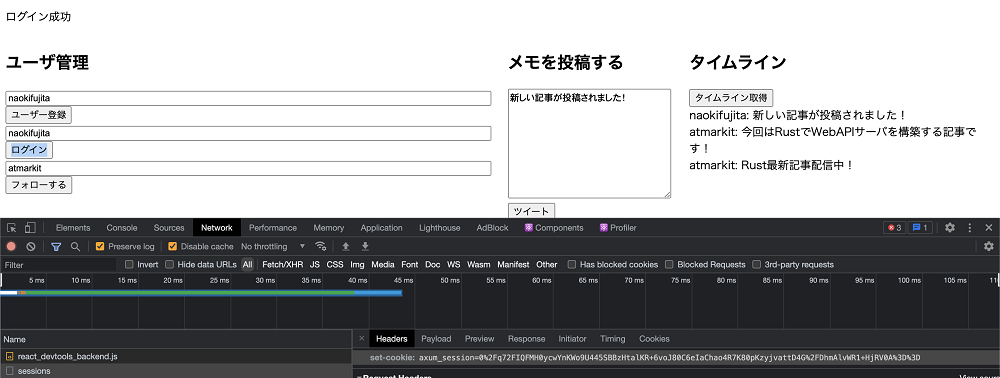The image size is (1000, 378).
Task: Show the Initiator tab of the request
Action: 572,338
